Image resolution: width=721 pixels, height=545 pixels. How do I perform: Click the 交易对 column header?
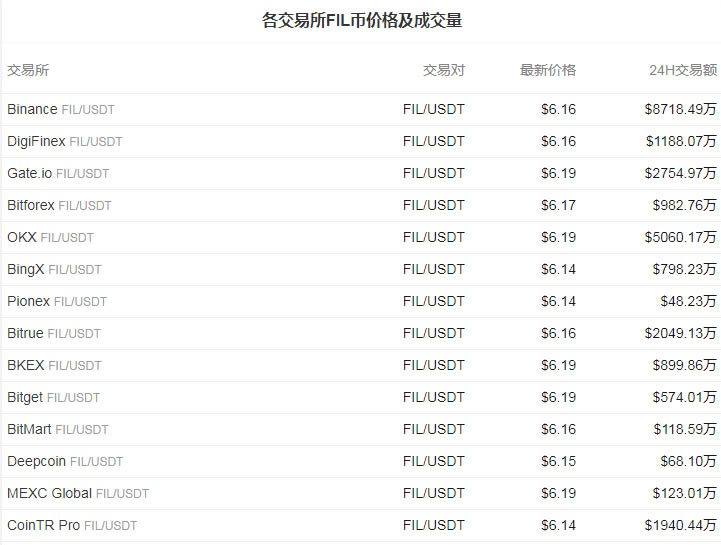pyautogui.click(x=443, y=70)
